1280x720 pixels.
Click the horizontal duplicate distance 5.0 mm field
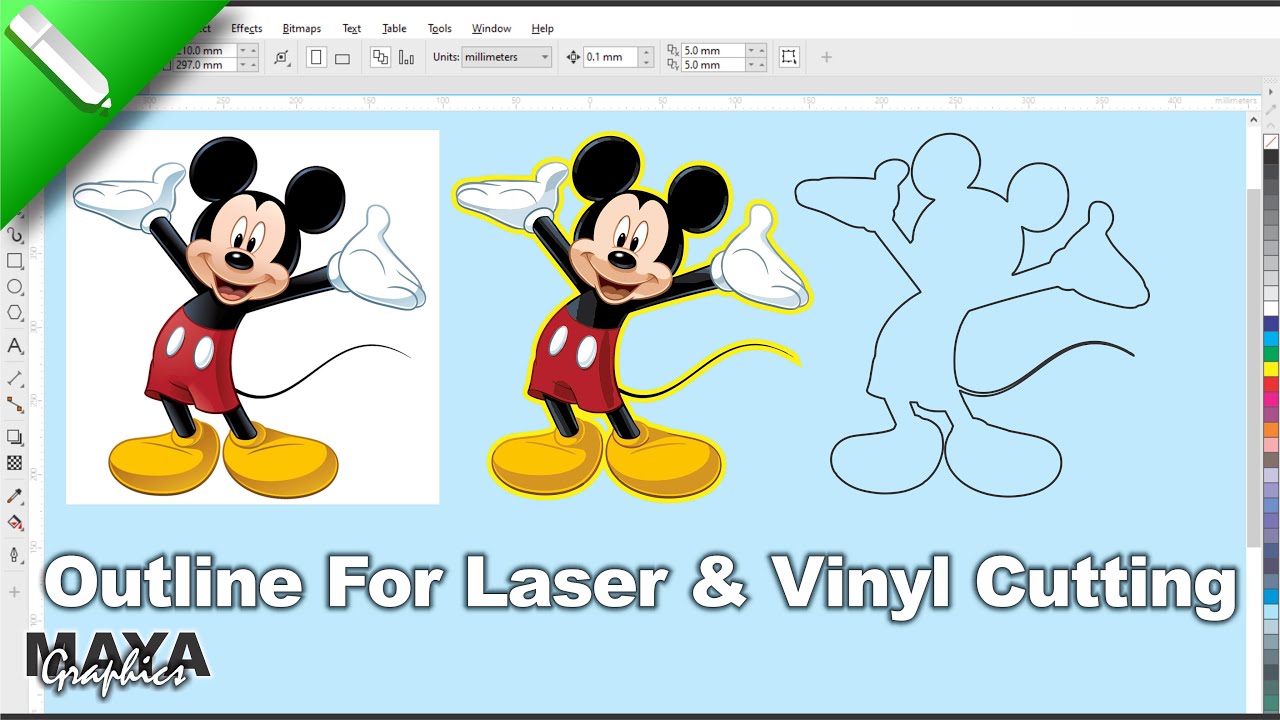(712, 50)
